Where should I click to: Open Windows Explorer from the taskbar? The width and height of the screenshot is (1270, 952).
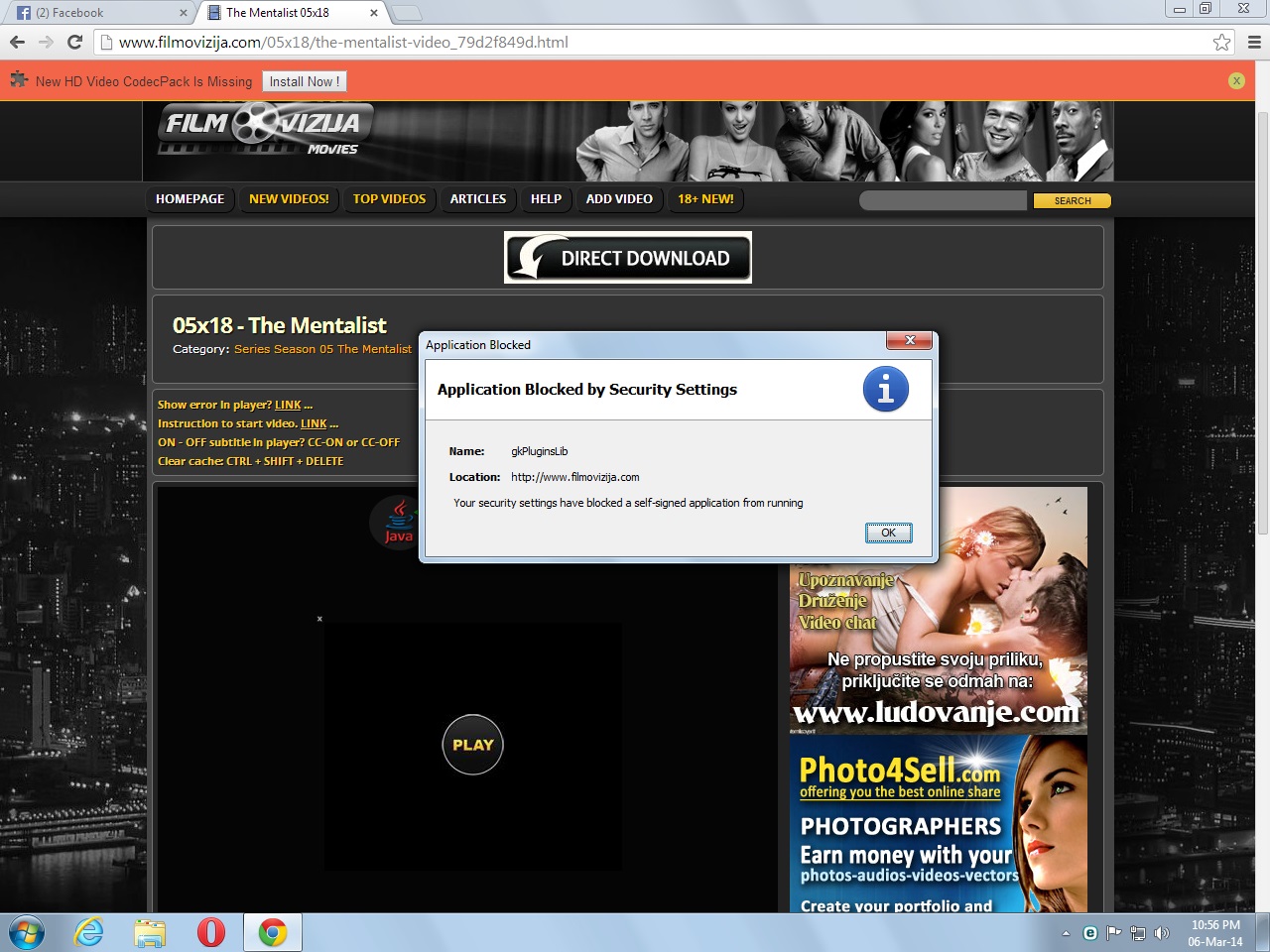(x=150, y=932)
